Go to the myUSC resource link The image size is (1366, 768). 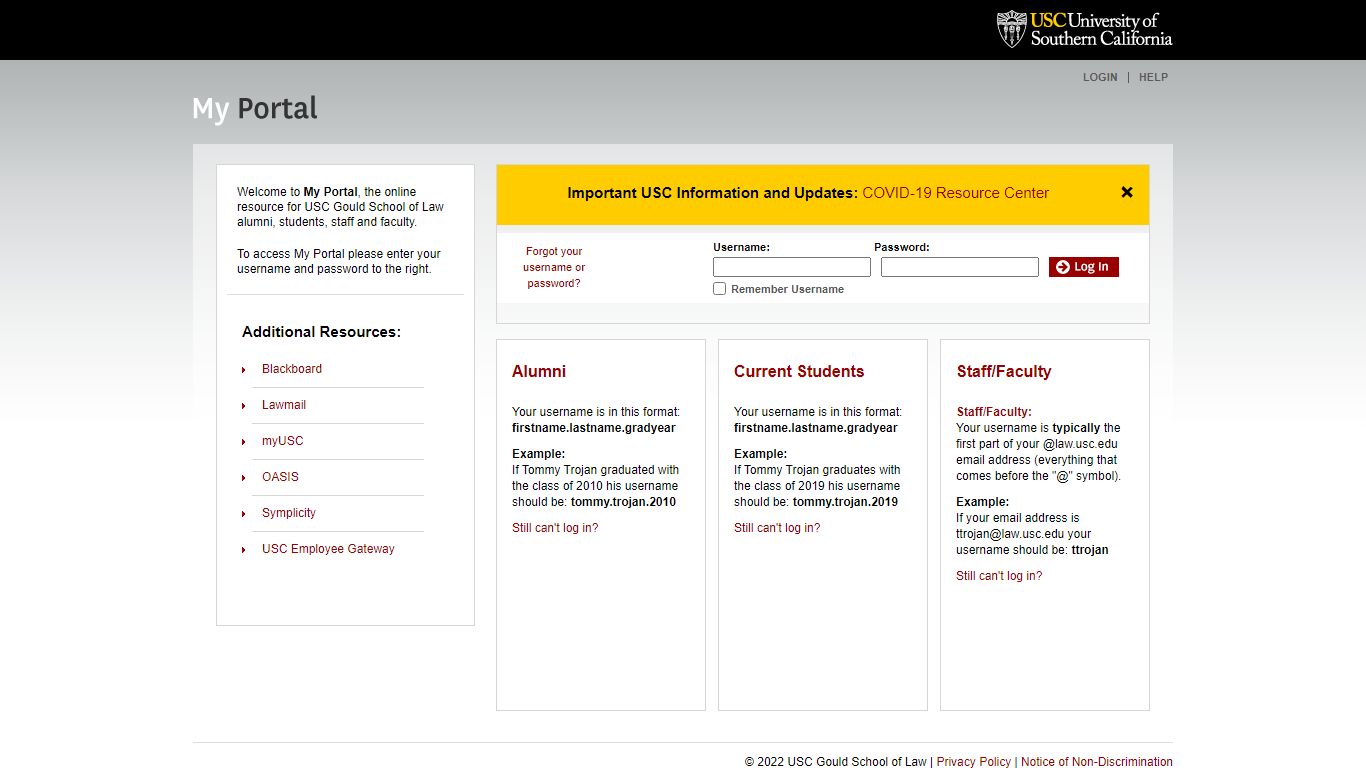pos(283,441)
